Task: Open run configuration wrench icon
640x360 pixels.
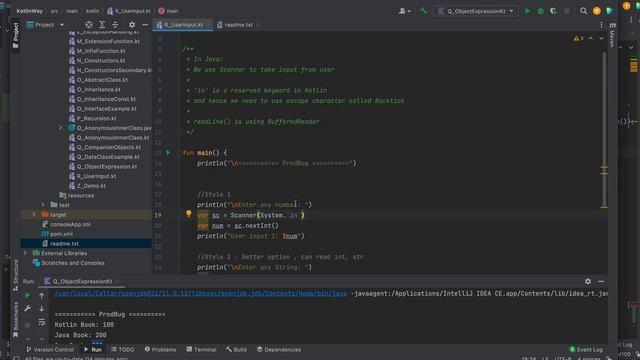Action: click(27, 309)
